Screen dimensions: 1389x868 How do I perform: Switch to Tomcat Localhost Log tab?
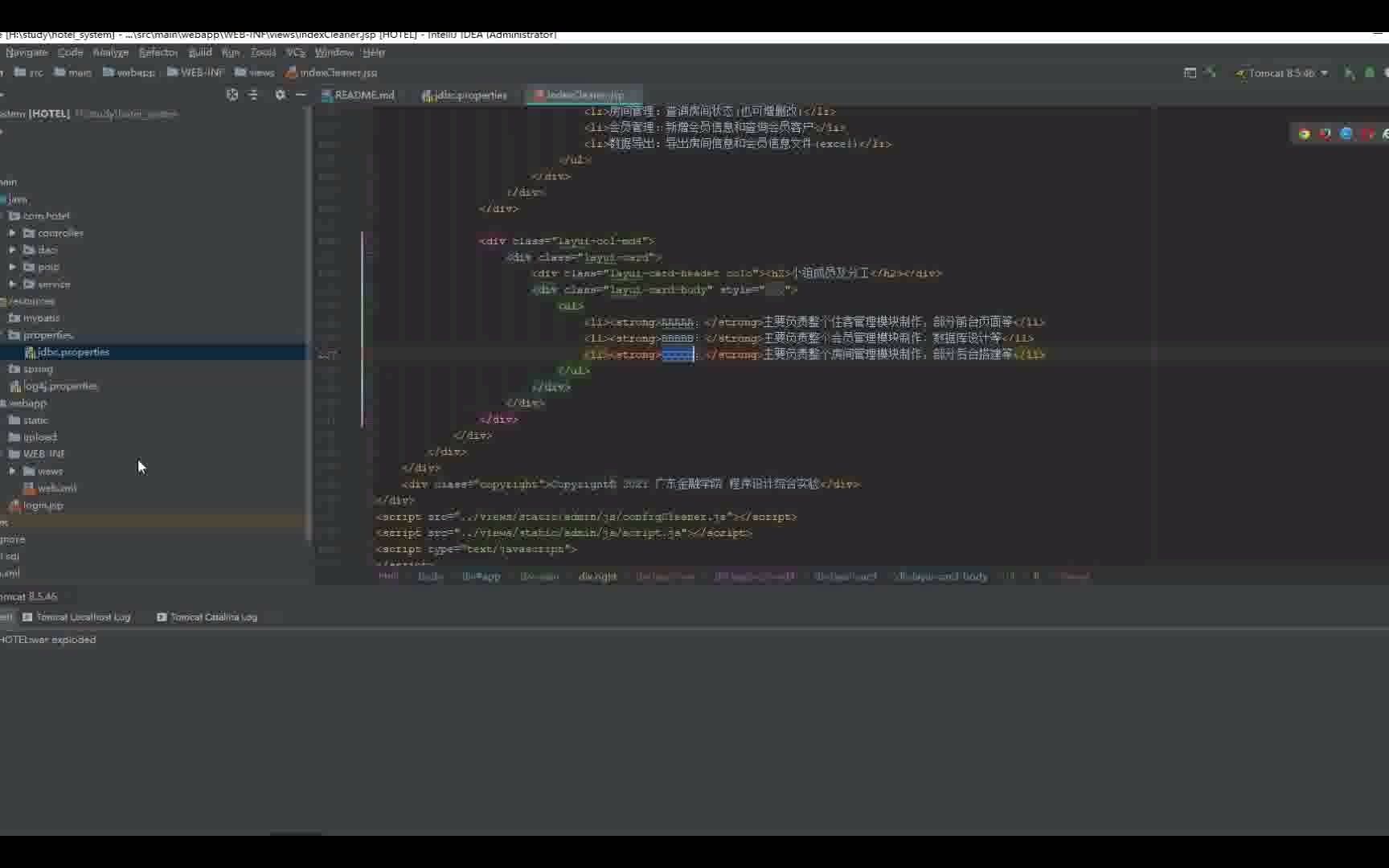click(76, 617)
